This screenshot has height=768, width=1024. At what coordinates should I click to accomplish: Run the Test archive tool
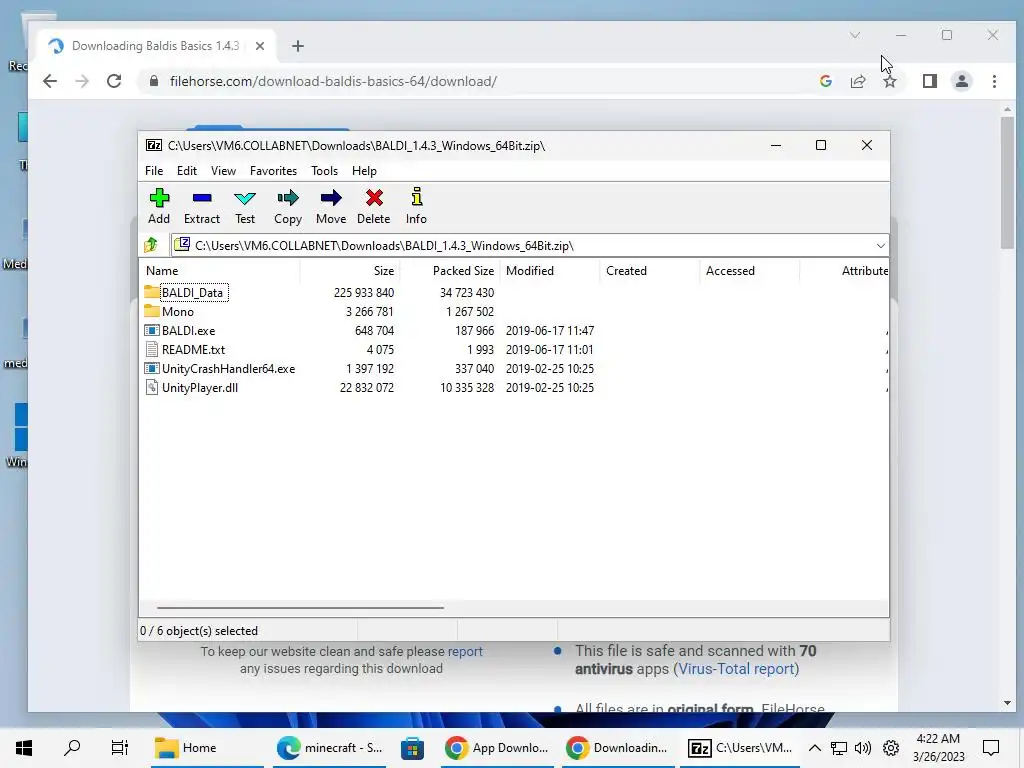[x=245, y=206]
